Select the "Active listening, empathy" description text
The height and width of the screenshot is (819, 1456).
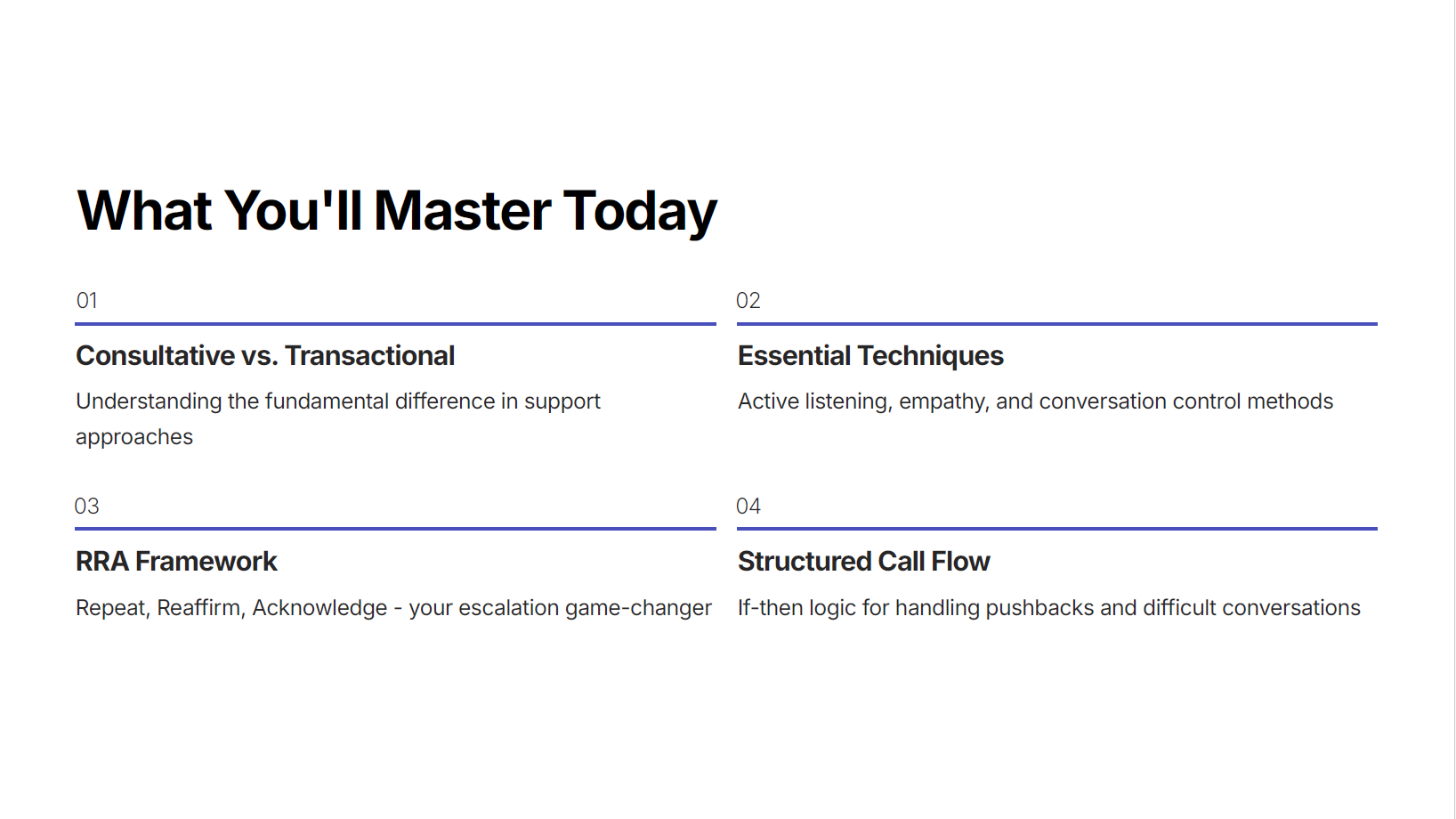tap(1035, 401)
